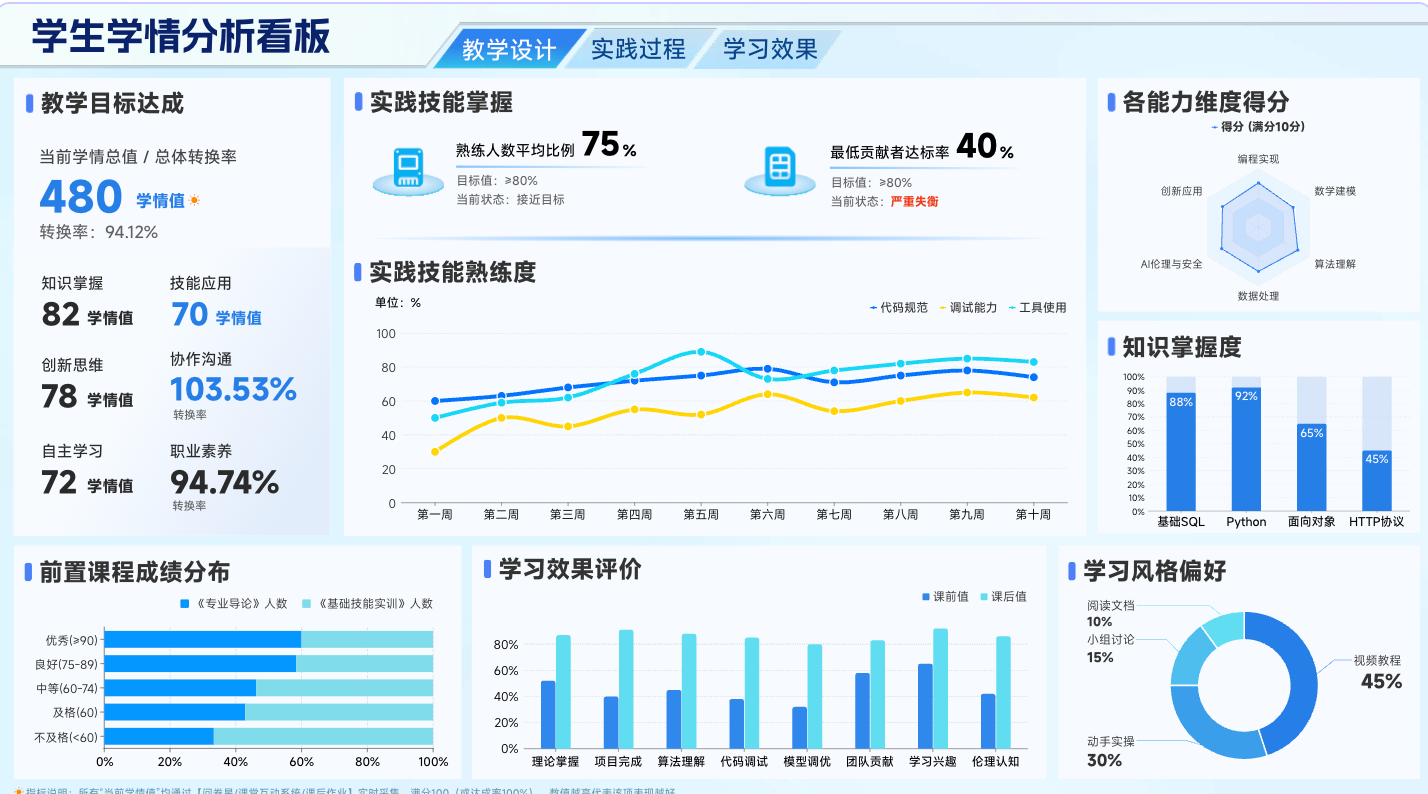Toggle the 课前值 legend entry
The width and height of the screenshot is (1428, 794).
945,596
